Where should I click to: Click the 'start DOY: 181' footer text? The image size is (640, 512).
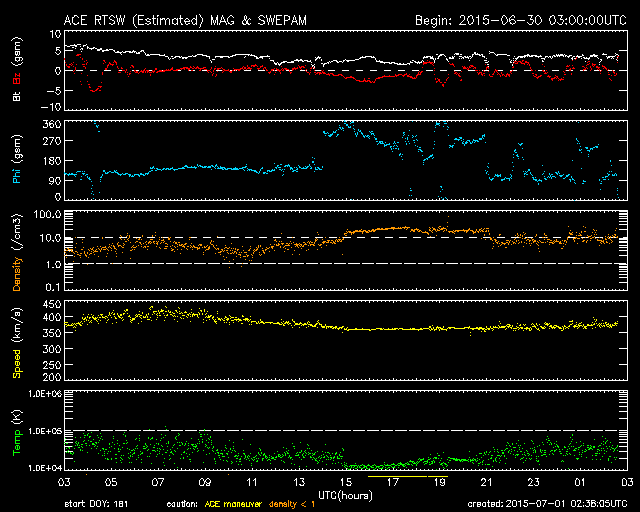[96, 504]
